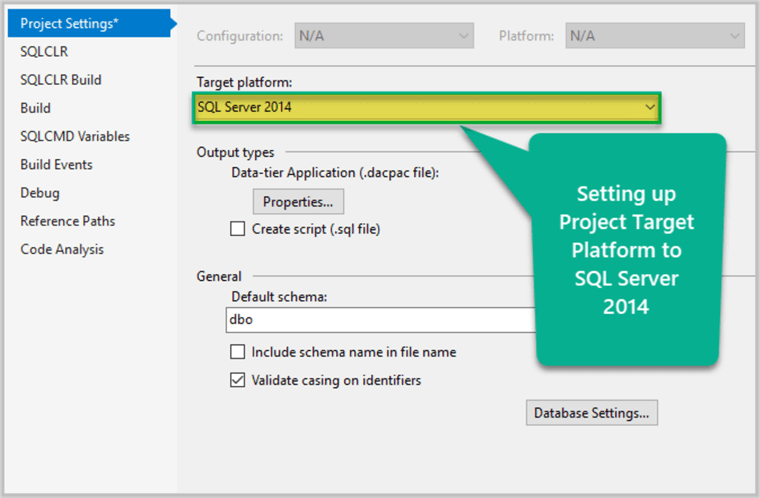Check Include schema name in file name
This screenshot has height=498, width=760.
(238, 352)
